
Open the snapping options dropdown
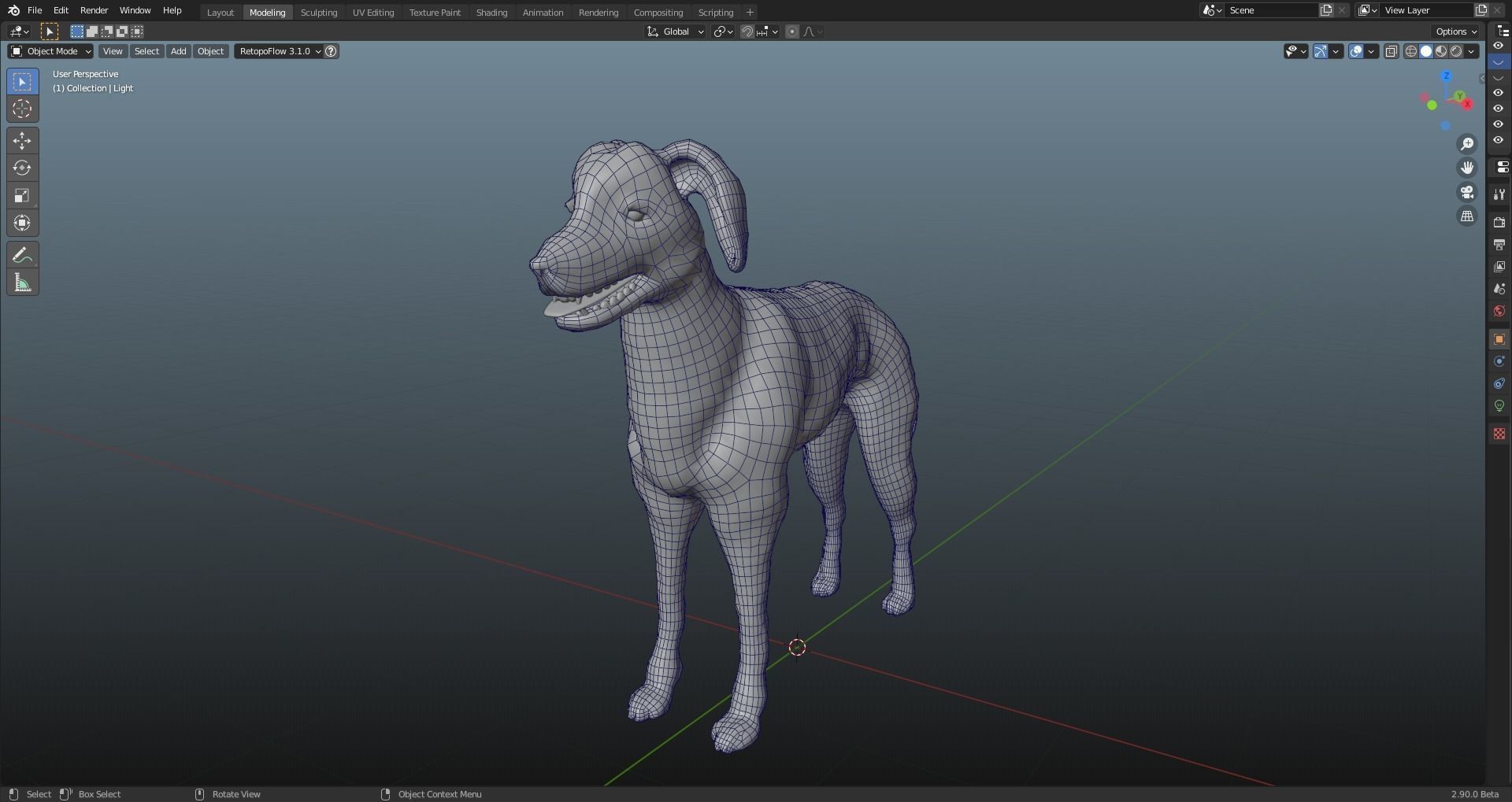tap(769, 31)
